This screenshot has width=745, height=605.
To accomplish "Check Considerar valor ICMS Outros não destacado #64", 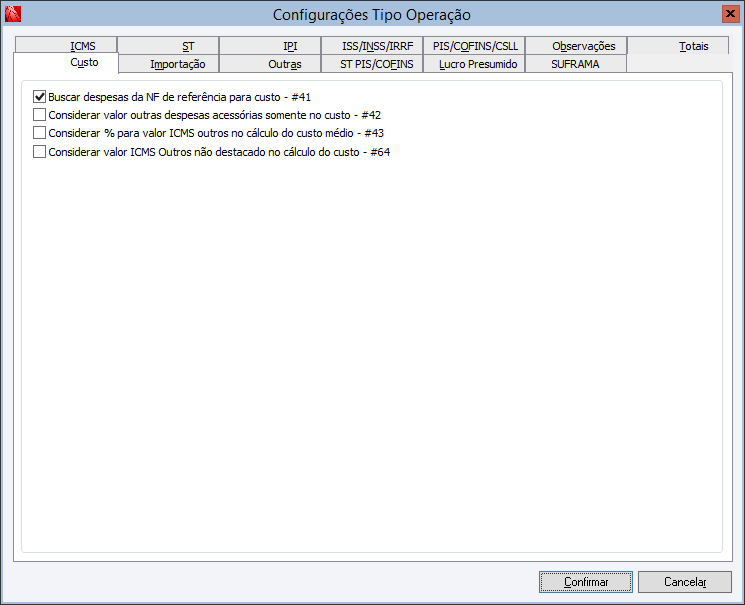I will click(39, 152).
